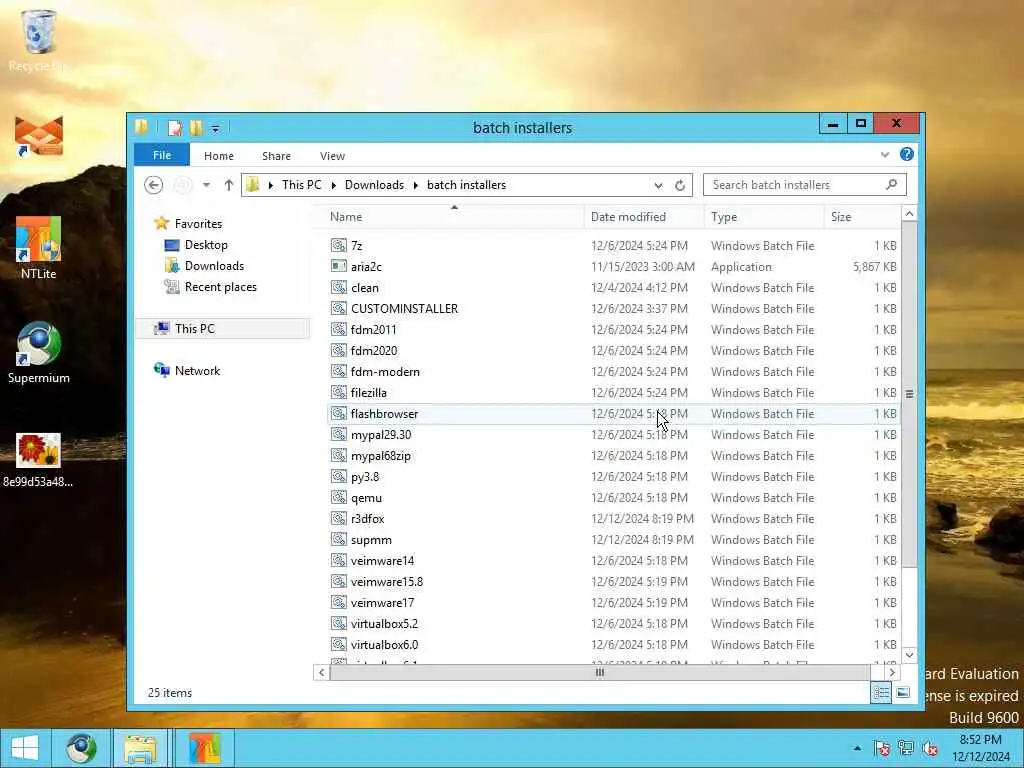Screen dimensions: 1024x768
Task: Click the Windows Start button
Action: [25, 748]
